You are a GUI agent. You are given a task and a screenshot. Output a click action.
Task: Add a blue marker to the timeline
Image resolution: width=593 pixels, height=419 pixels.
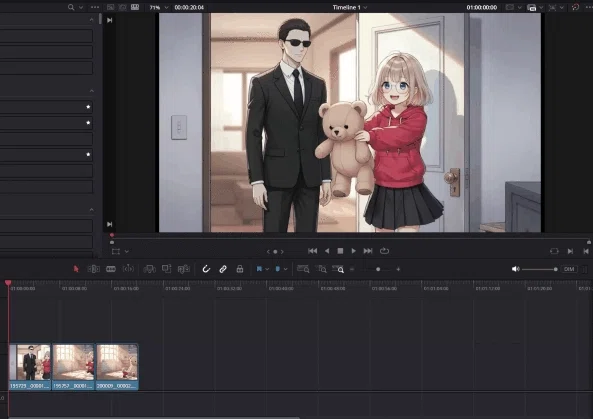(278, 269)
